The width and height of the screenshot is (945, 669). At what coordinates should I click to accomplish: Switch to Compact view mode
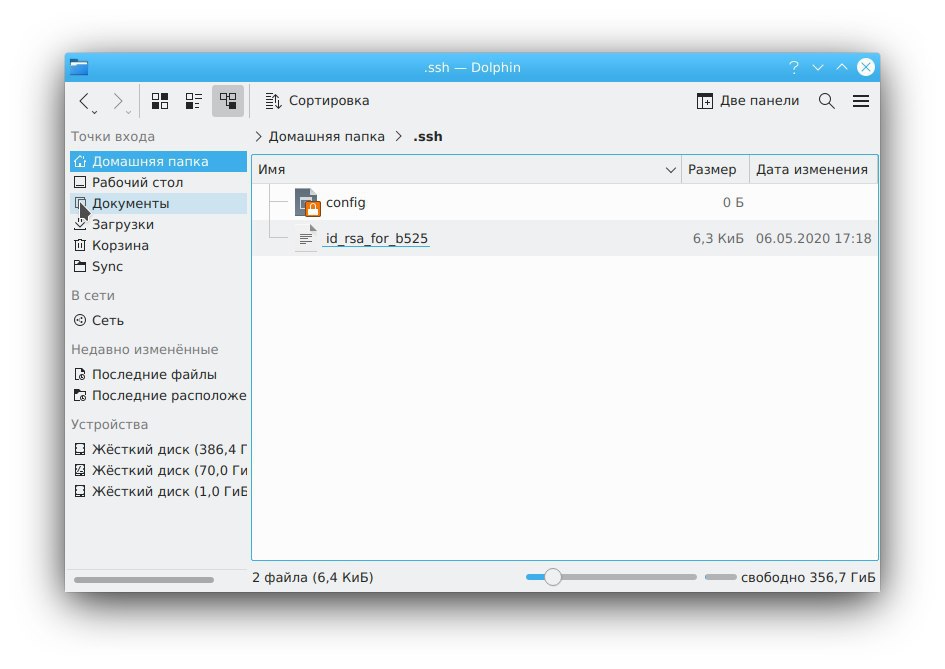(x=193, y=101)
